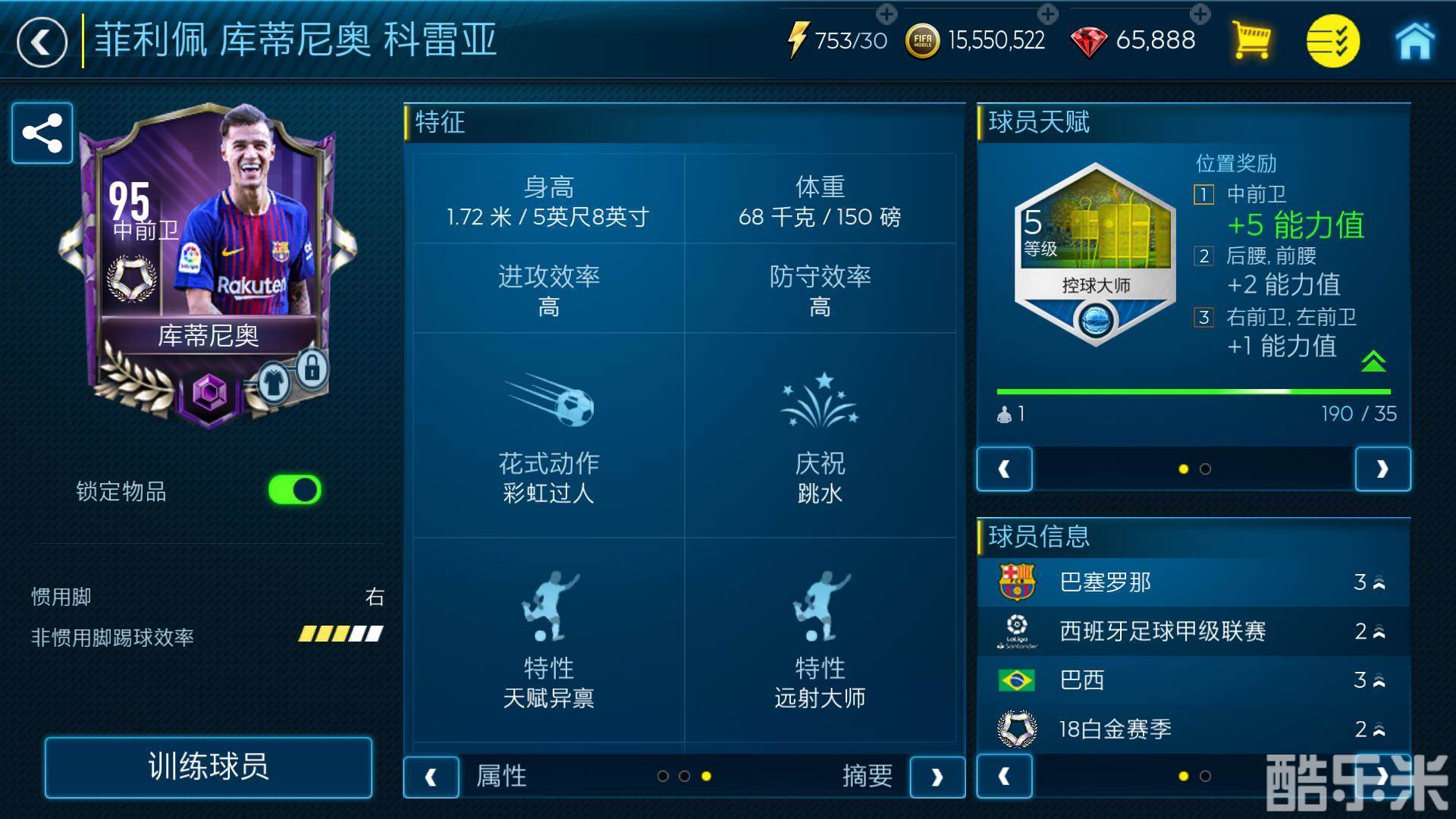Go to next 球员天赋 page arrow
Viewport: 1456px width, 819px height.
pos(1382,469)
